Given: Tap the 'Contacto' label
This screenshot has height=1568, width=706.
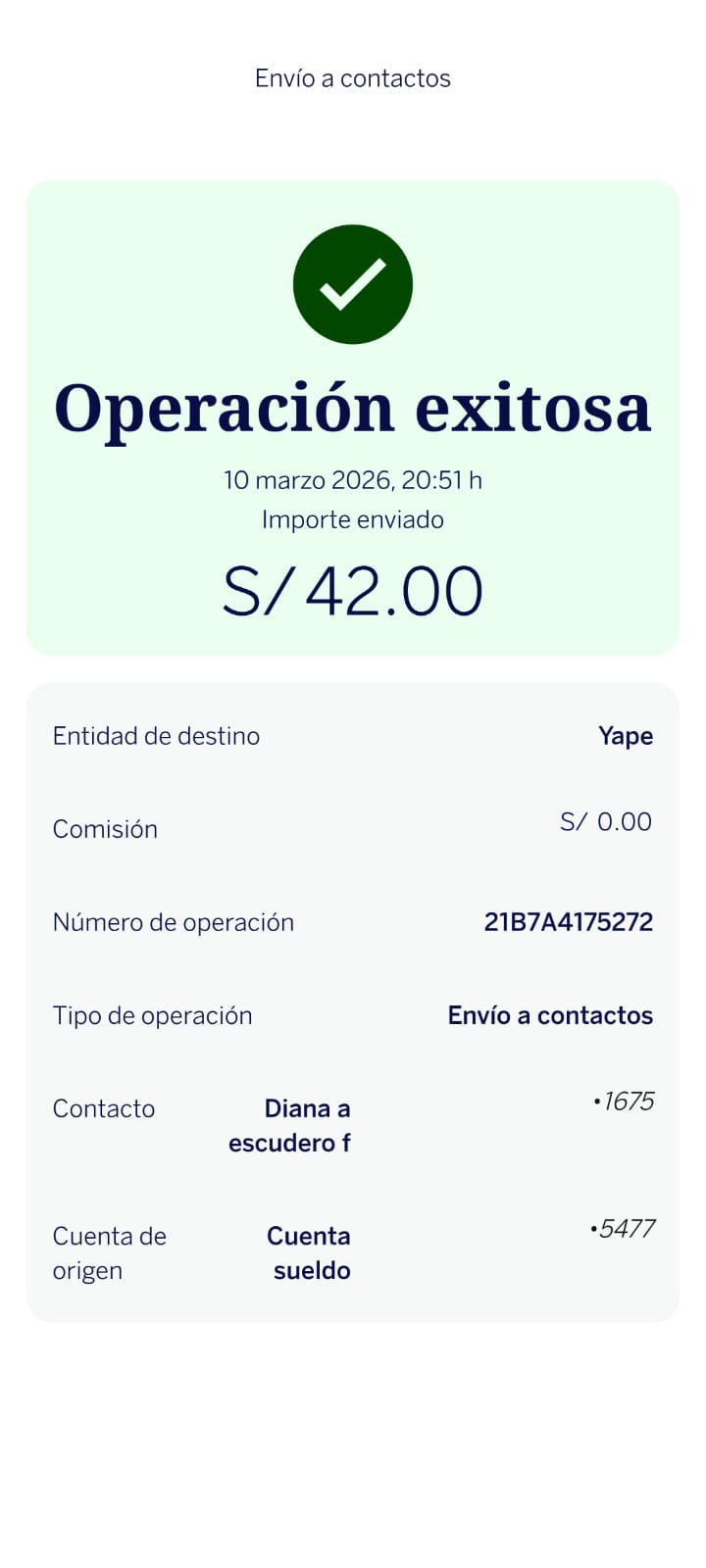Looking at the screenshot, I should tap(104, 1108).
